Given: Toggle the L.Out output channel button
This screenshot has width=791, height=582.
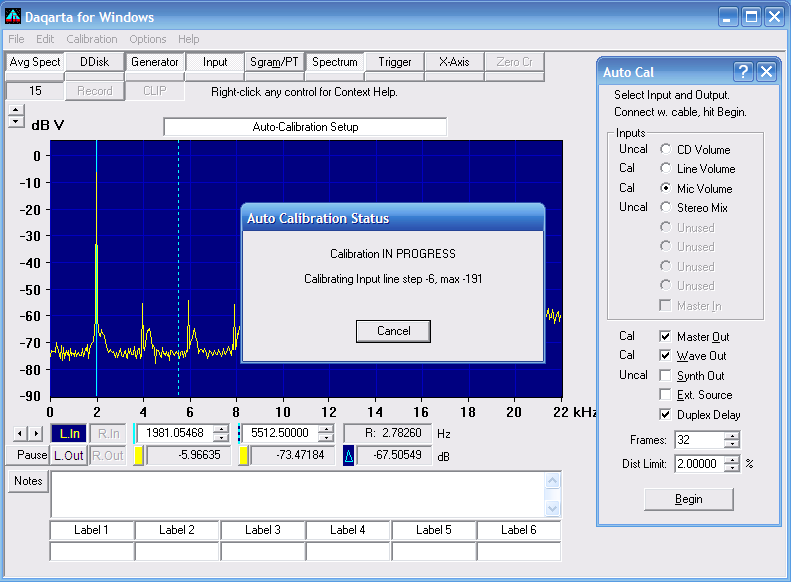Looking at the screenshot, I should pos(69,456).
